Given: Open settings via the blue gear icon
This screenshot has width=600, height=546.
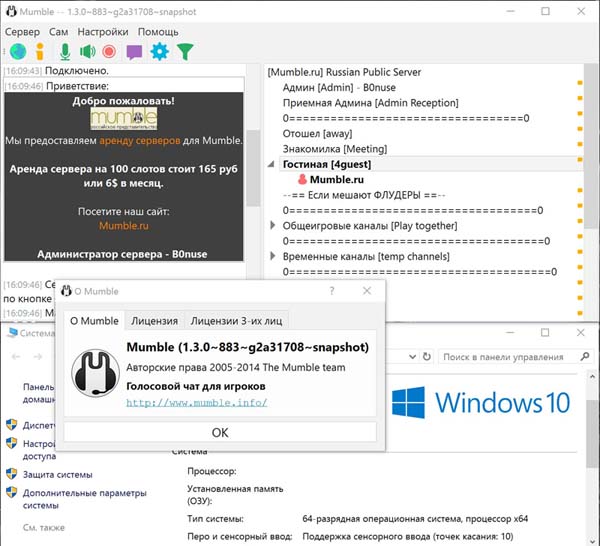Looking at the screenshot, I should [x=159, y=51].
